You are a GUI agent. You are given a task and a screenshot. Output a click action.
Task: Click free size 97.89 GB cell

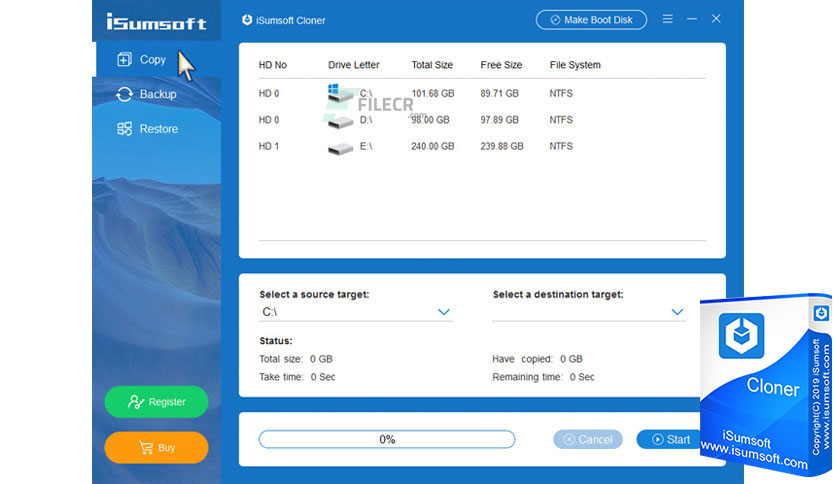tap(499, 120)
